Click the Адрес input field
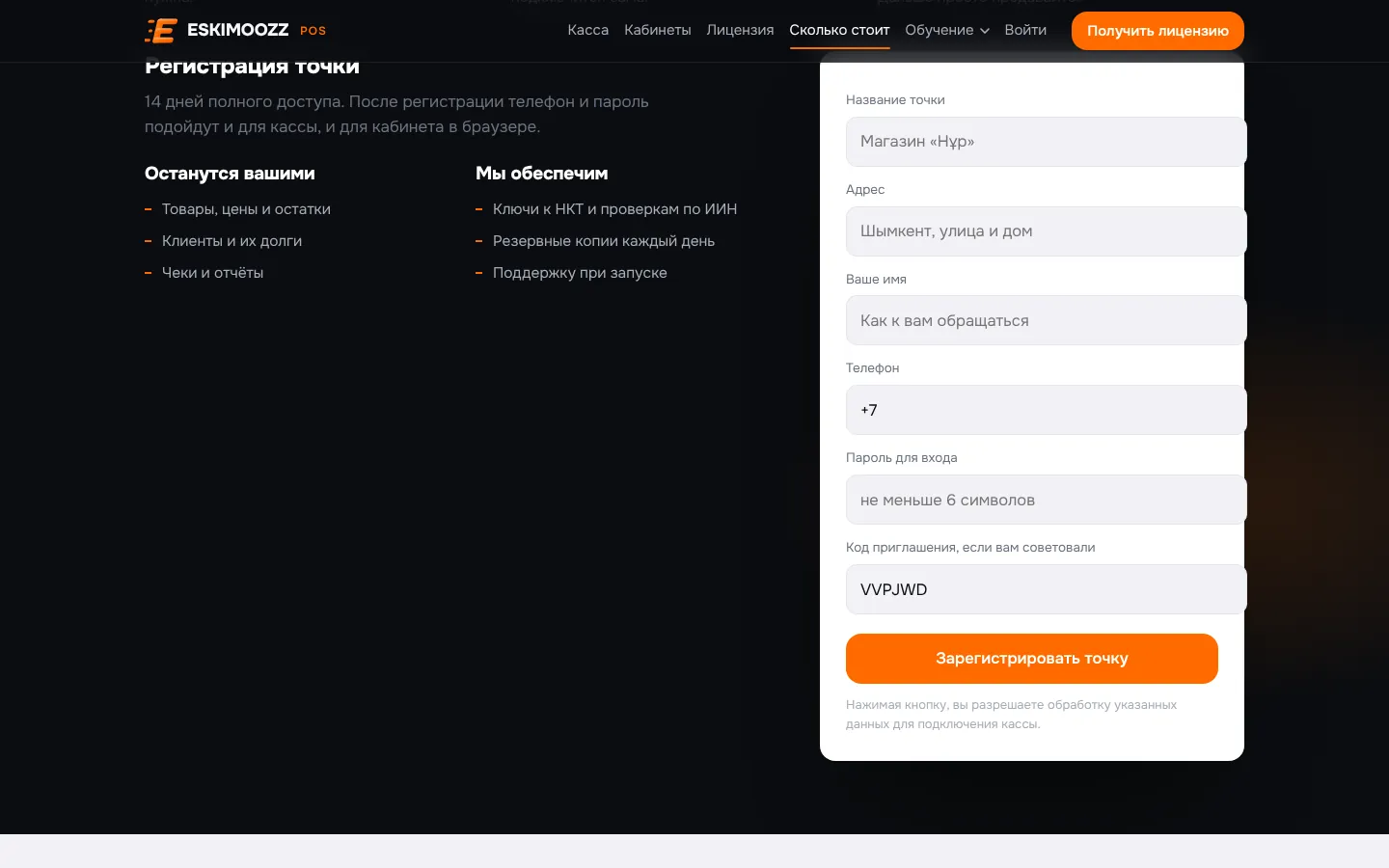 click(x=1046, y=231)
